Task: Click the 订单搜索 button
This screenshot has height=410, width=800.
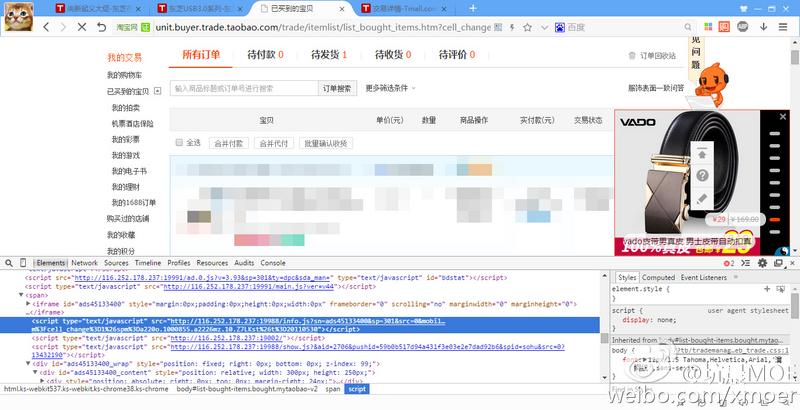Action: 337,88
